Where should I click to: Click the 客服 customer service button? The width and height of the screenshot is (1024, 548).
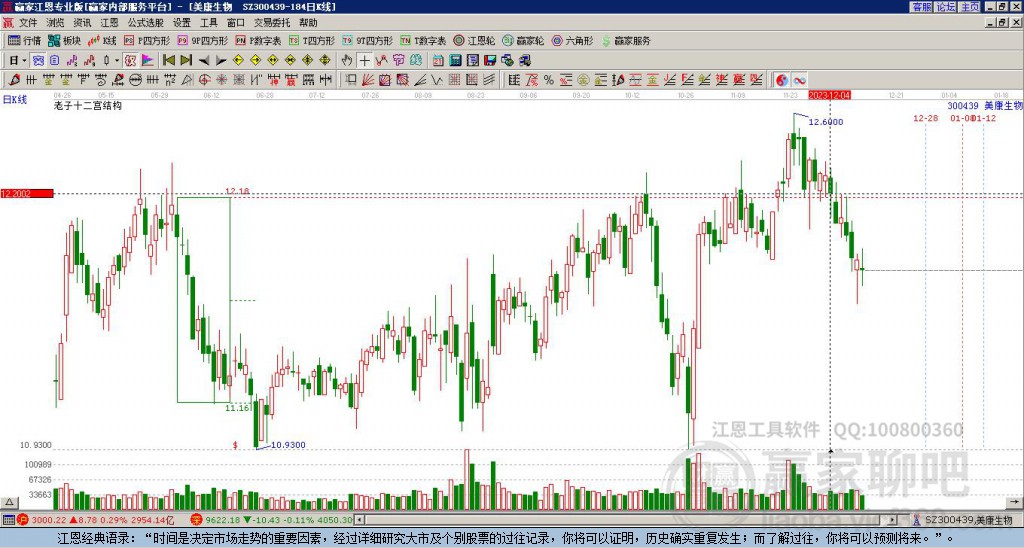921,7
